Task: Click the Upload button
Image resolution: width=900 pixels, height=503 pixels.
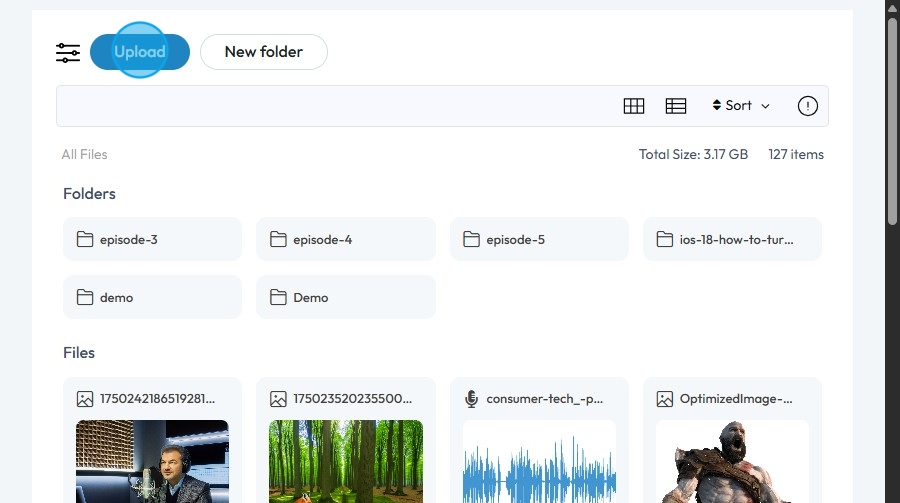Action: tap(139, 52)
